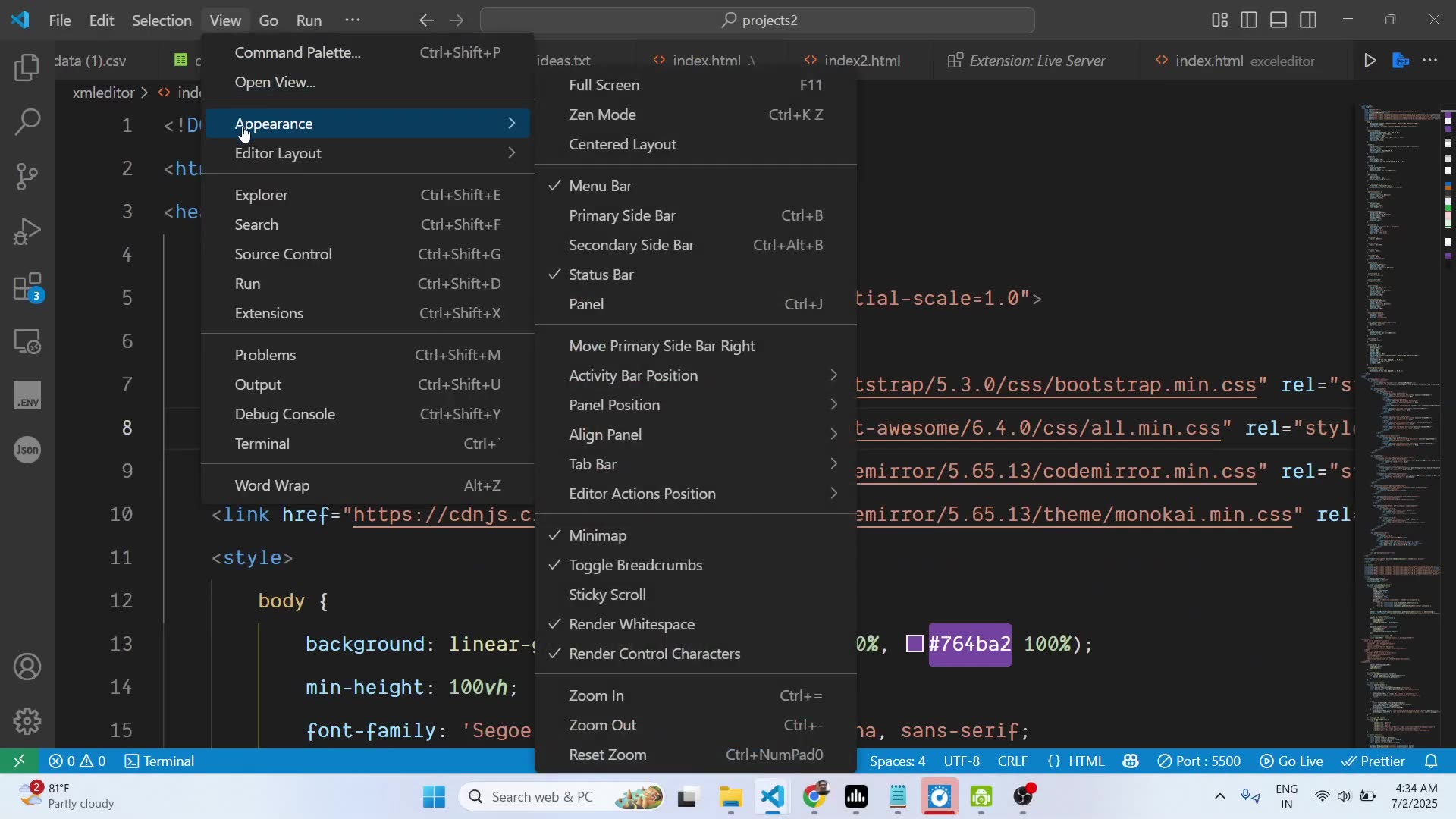Click the notifications bell in status bar
This screenshot has height=819, width=1456.
click(x=1431, y=761)
